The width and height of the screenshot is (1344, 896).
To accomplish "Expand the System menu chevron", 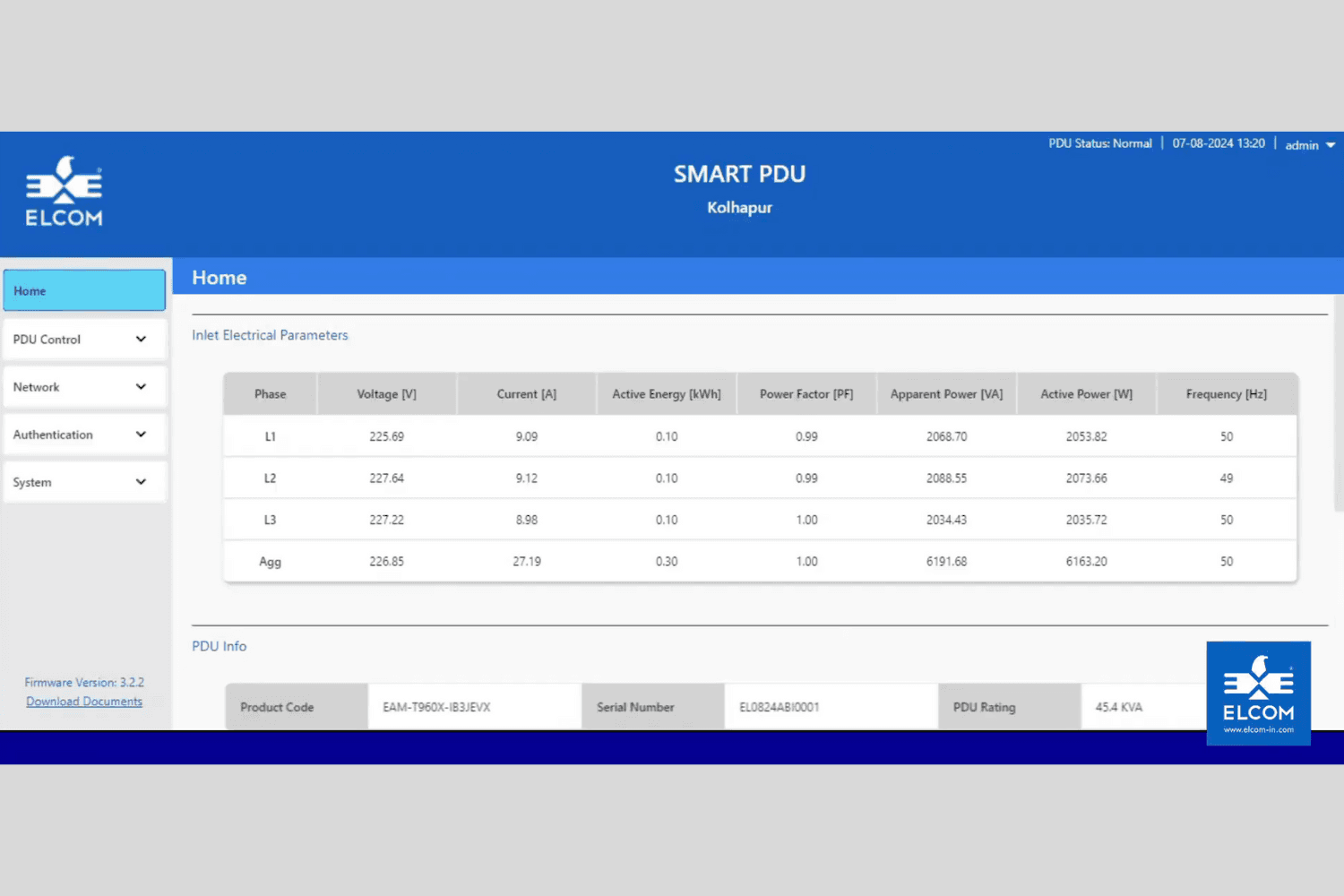I will (x=141, y=482).
